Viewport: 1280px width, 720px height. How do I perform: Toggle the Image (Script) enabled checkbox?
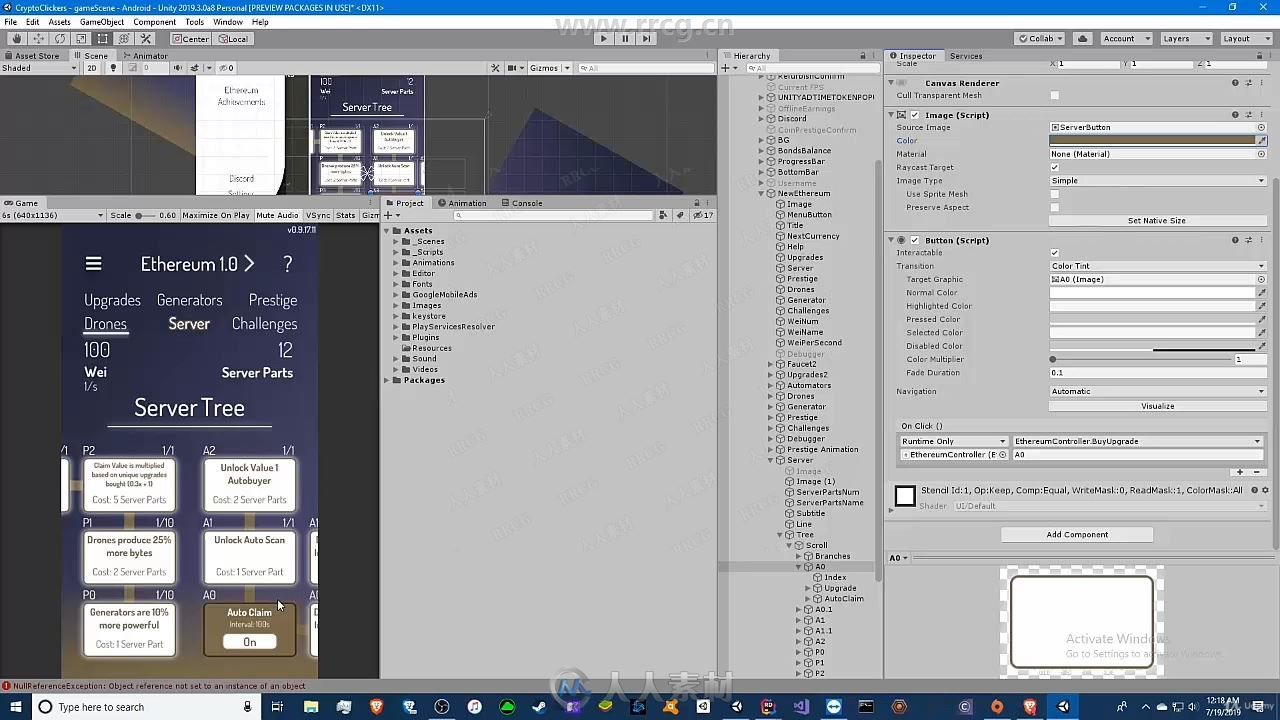(914, 115)
